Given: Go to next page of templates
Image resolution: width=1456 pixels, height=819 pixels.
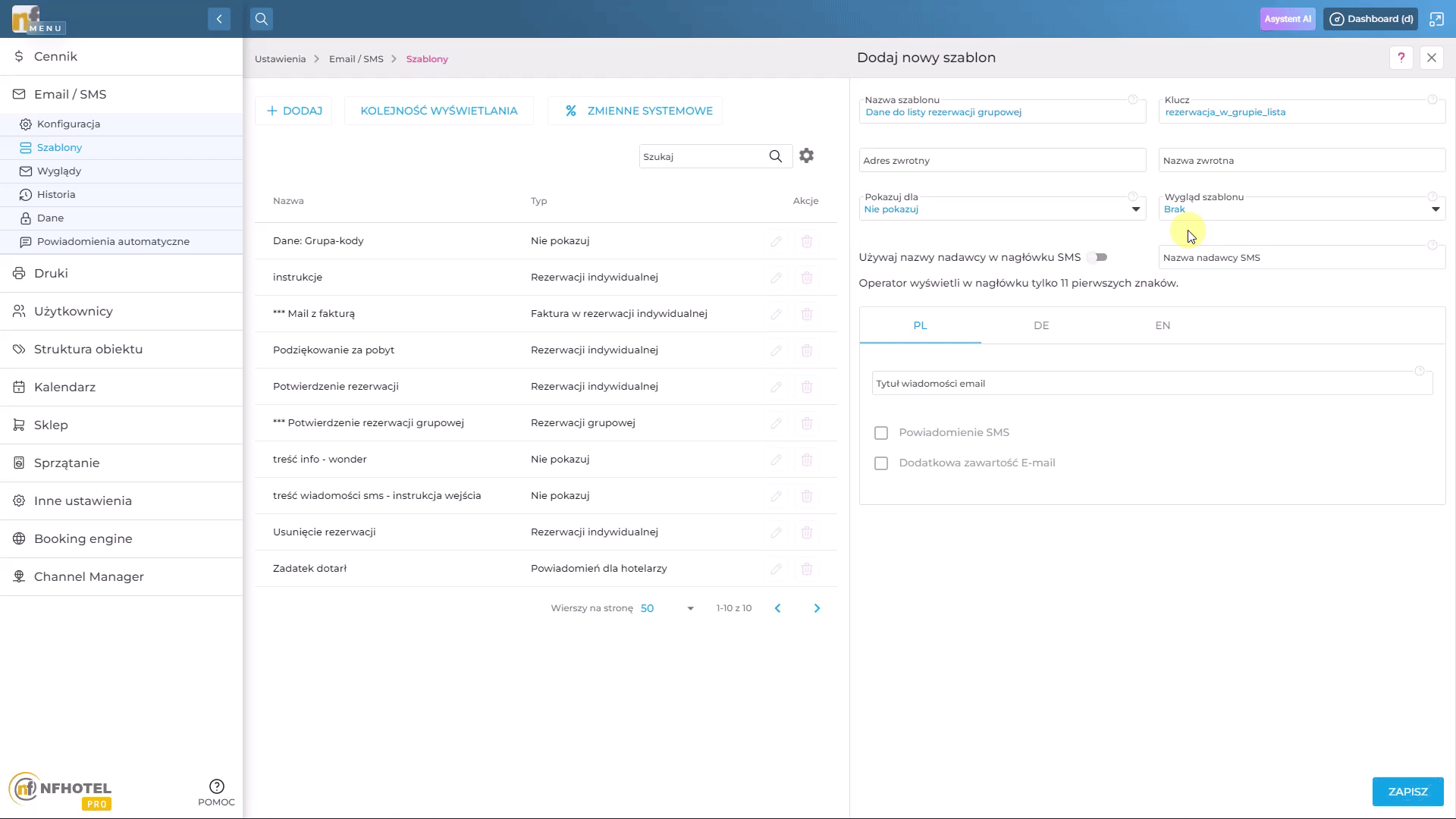Looking at the screenshot, I should 817,608.
